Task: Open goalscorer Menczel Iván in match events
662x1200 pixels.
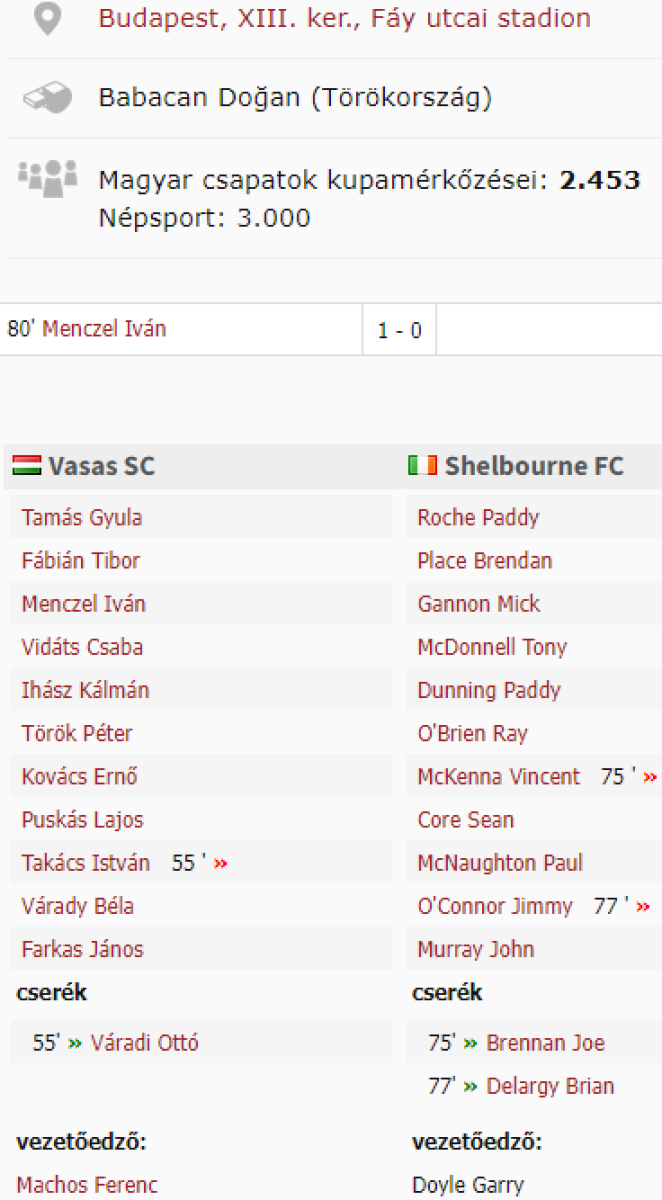Action: [104, 329]
